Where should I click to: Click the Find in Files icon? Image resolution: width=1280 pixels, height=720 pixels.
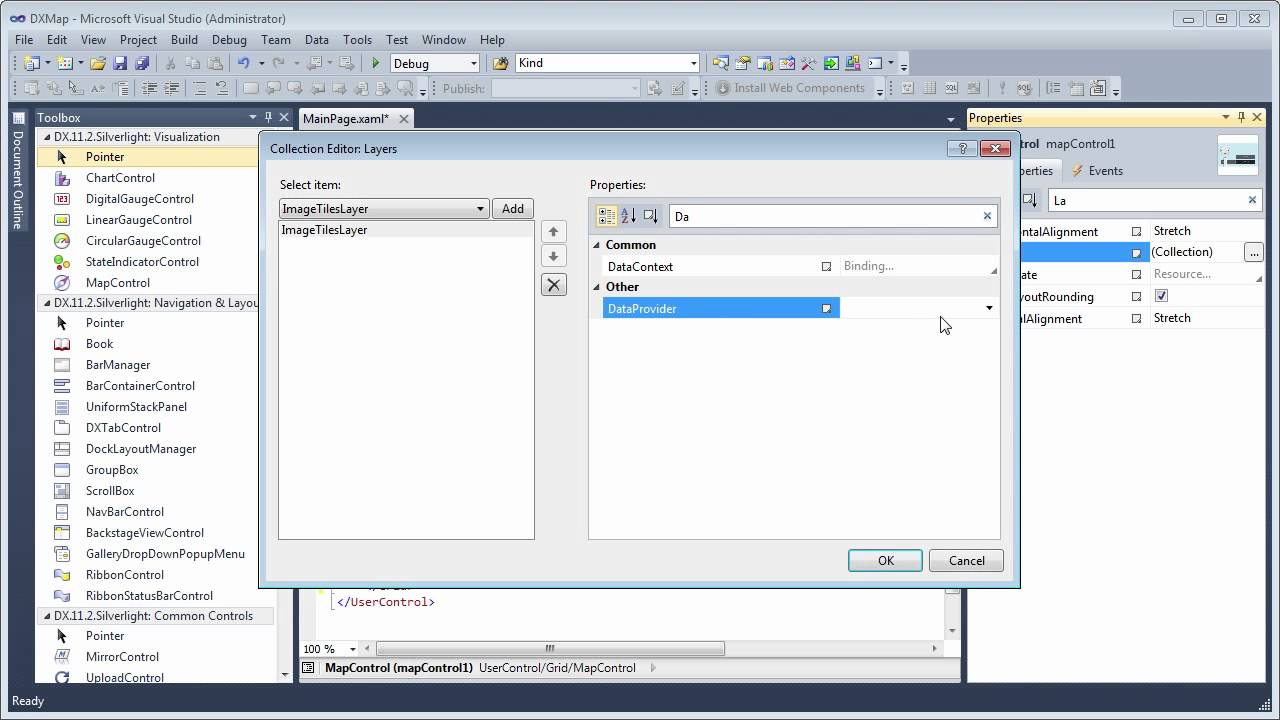pos(501,63)
